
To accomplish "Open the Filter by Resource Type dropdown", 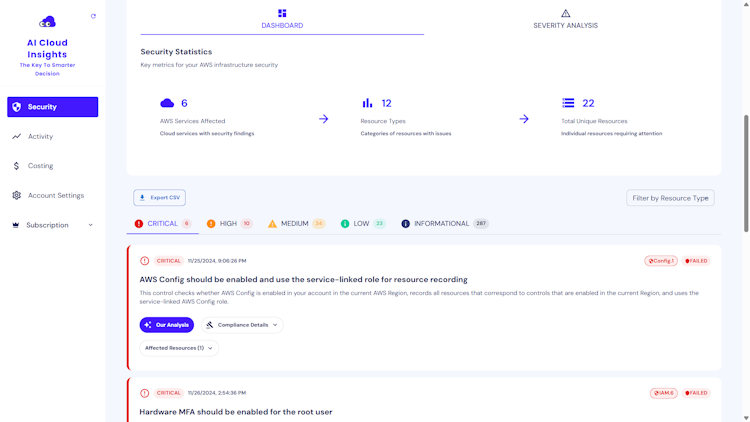I will (670, 198).
